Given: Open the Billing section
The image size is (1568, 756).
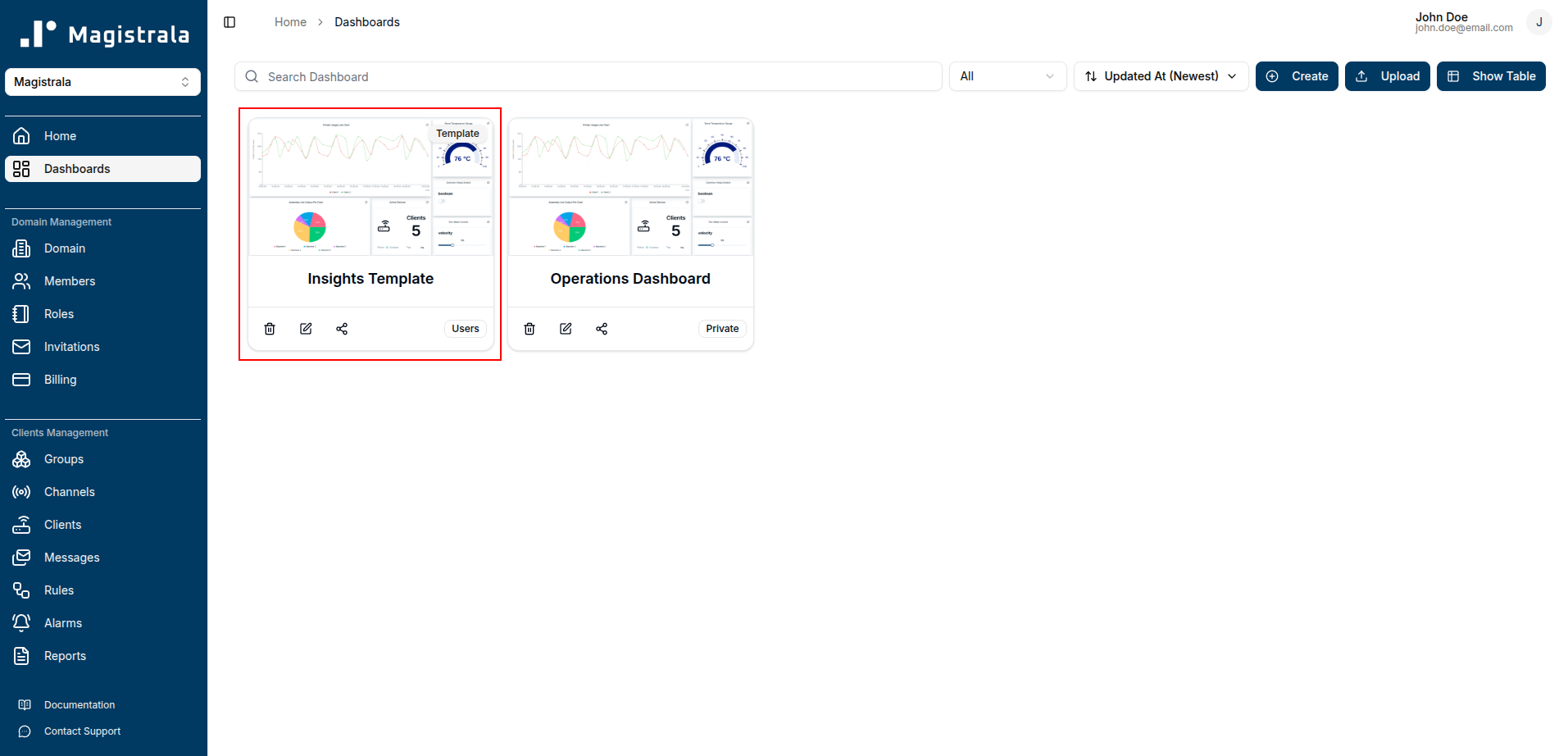Looking at the screenshot, I should (60, 379).
